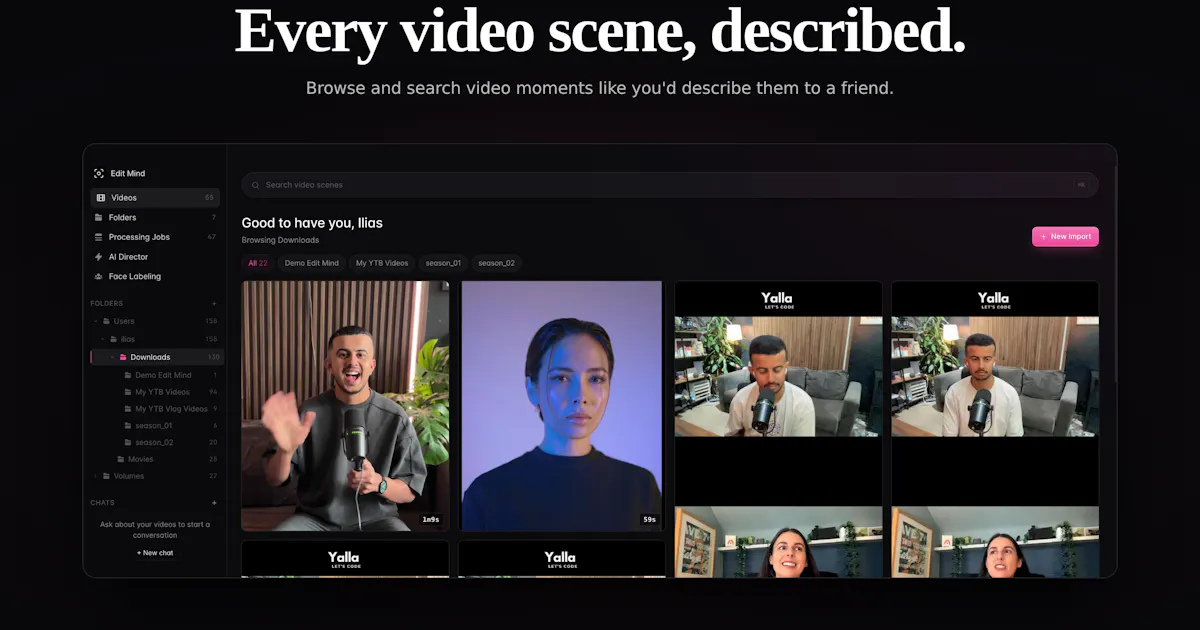Screen dimensions: 1200x630
Task: Click the Edit Mind logo icon
Action: pos(99,174)
